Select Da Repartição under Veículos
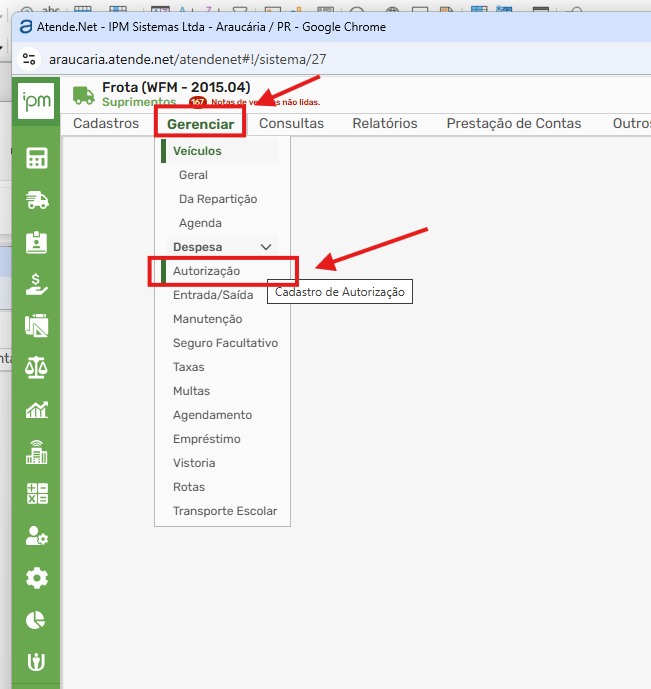651x689 pixels. click(218, 199)
